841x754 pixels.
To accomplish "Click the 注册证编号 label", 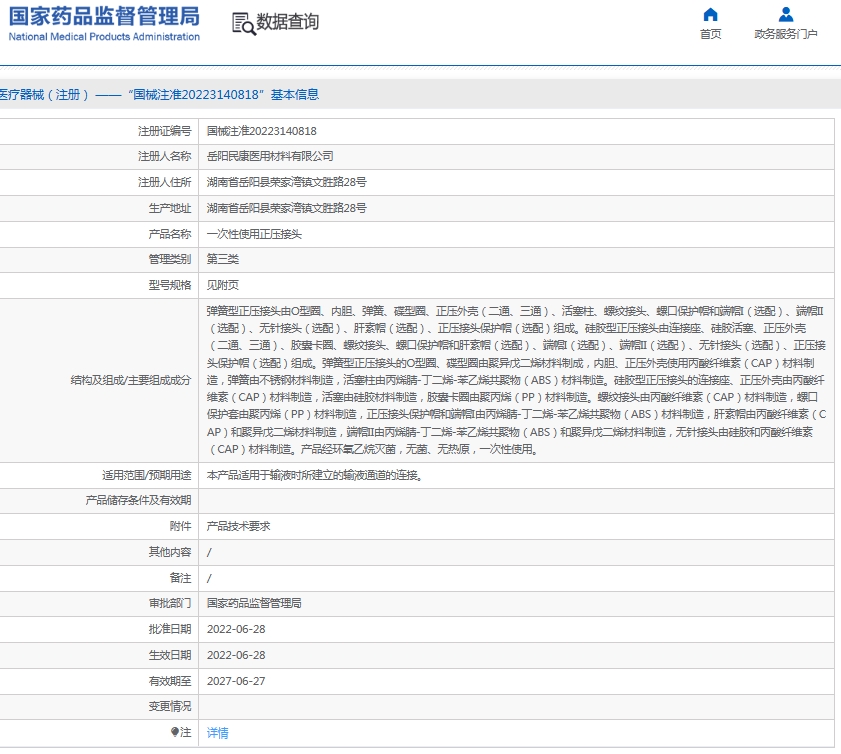I will tap(165, 131).
